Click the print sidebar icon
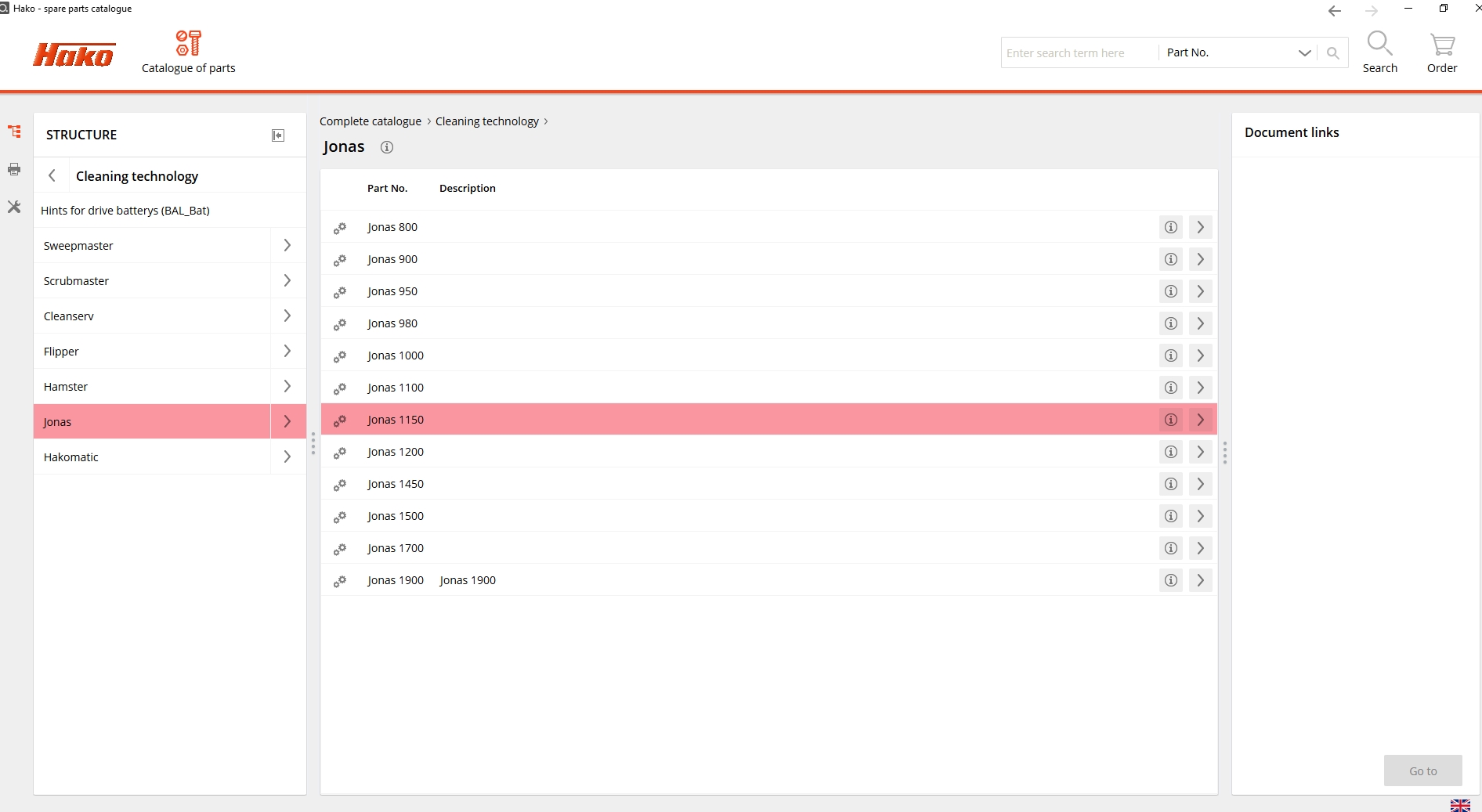Screen dimensions: 1482x812 pos(14,169)
